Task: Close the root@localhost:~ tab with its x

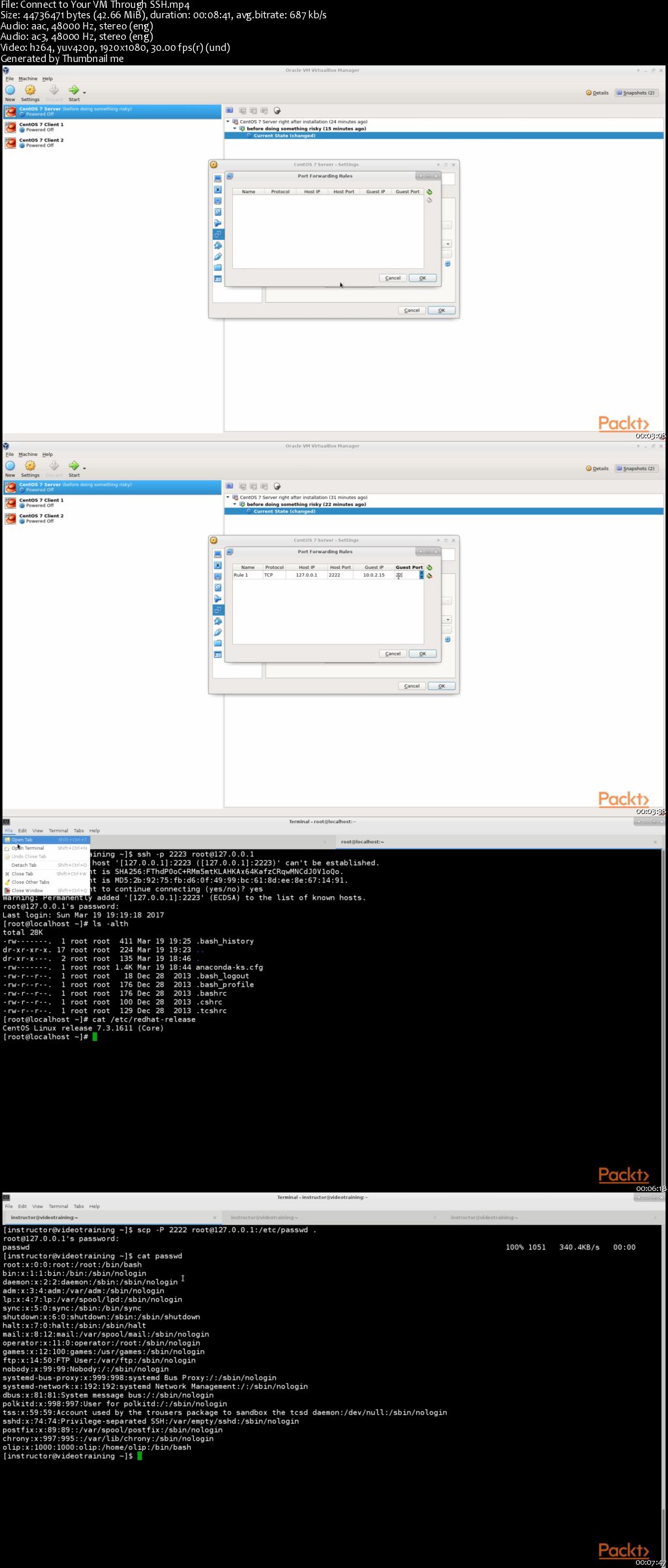Action: [655, 841]
